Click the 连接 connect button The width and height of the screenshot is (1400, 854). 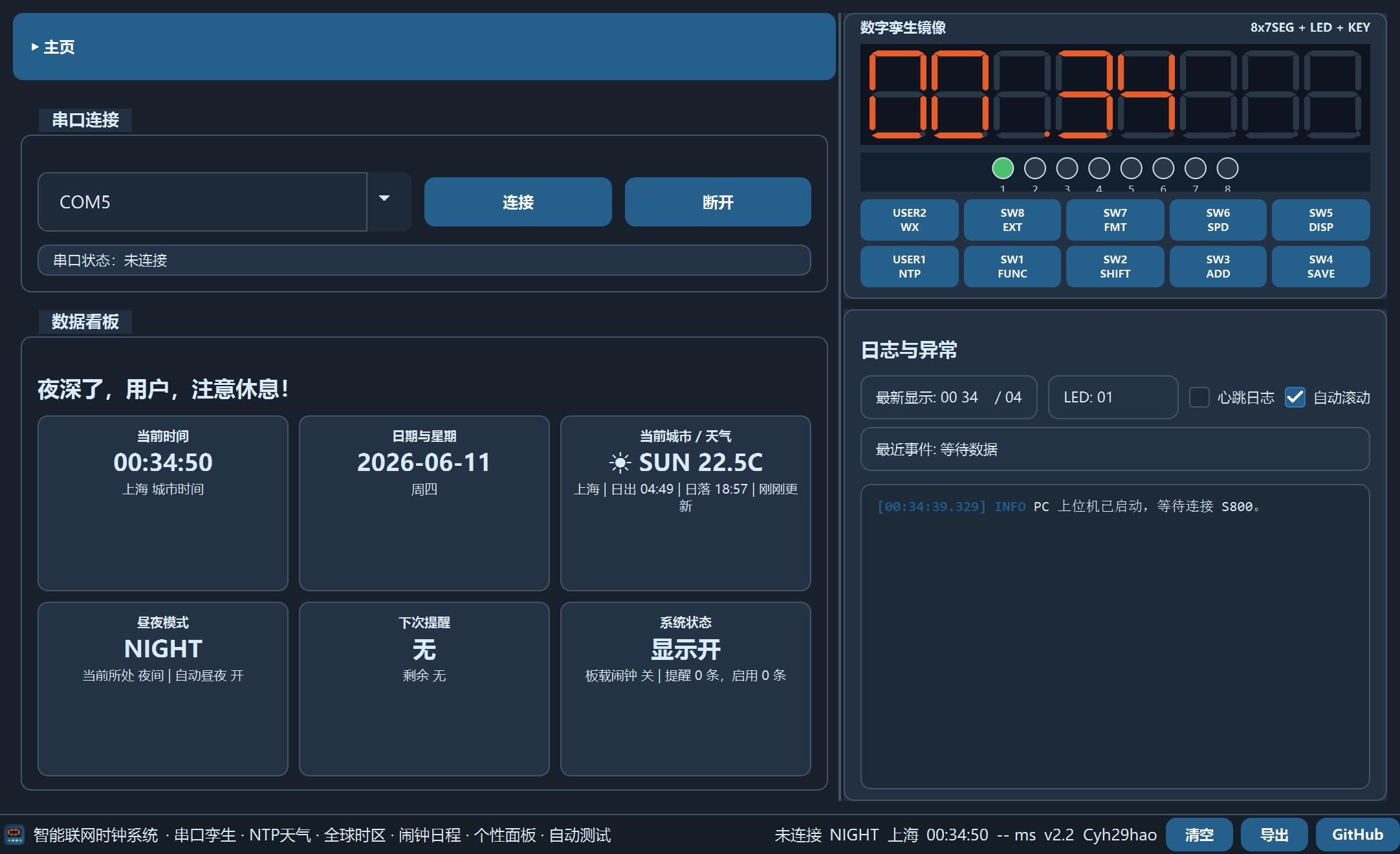tap(518, 202)
